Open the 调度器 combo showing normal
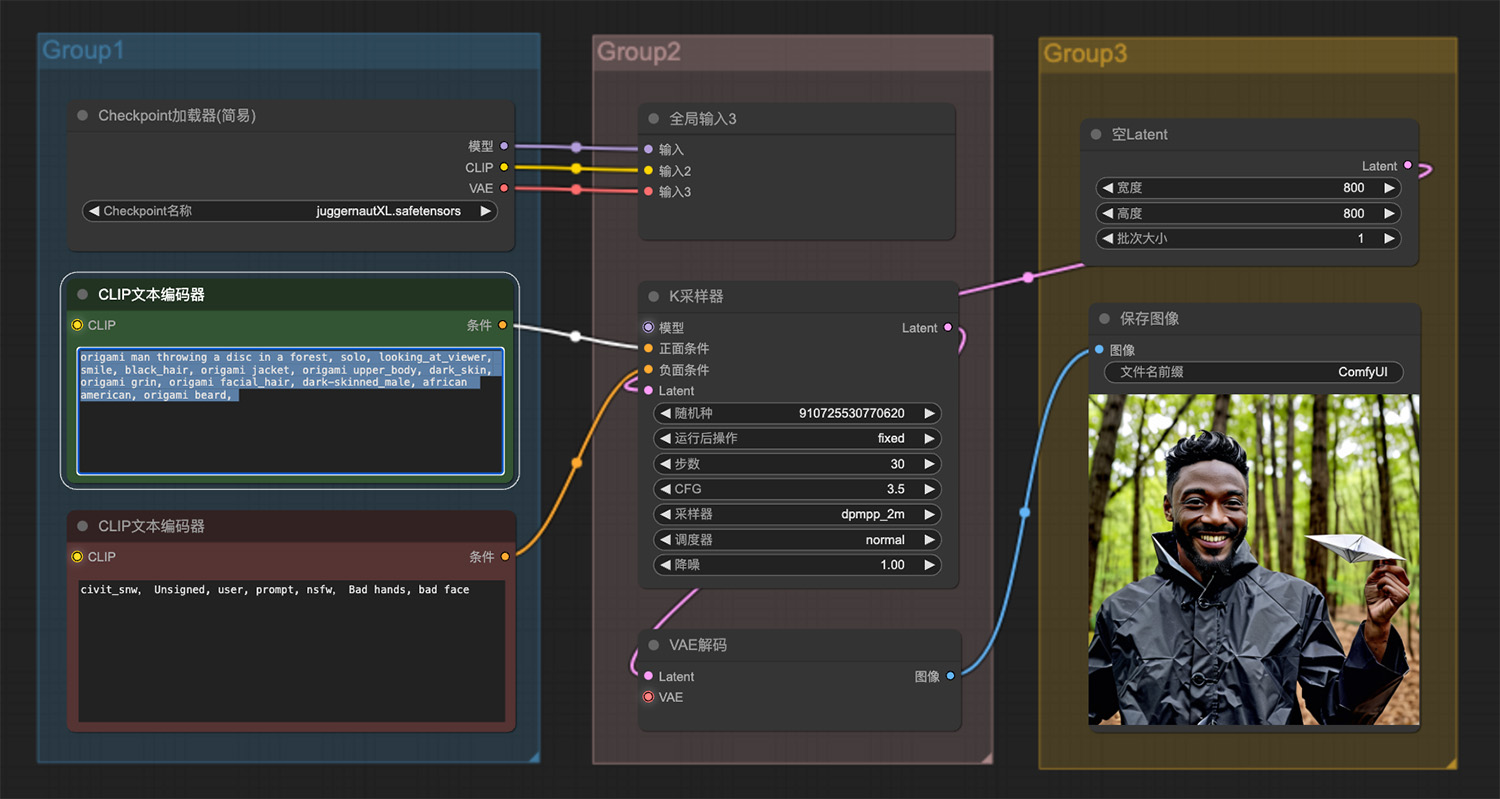 [798, 539]
